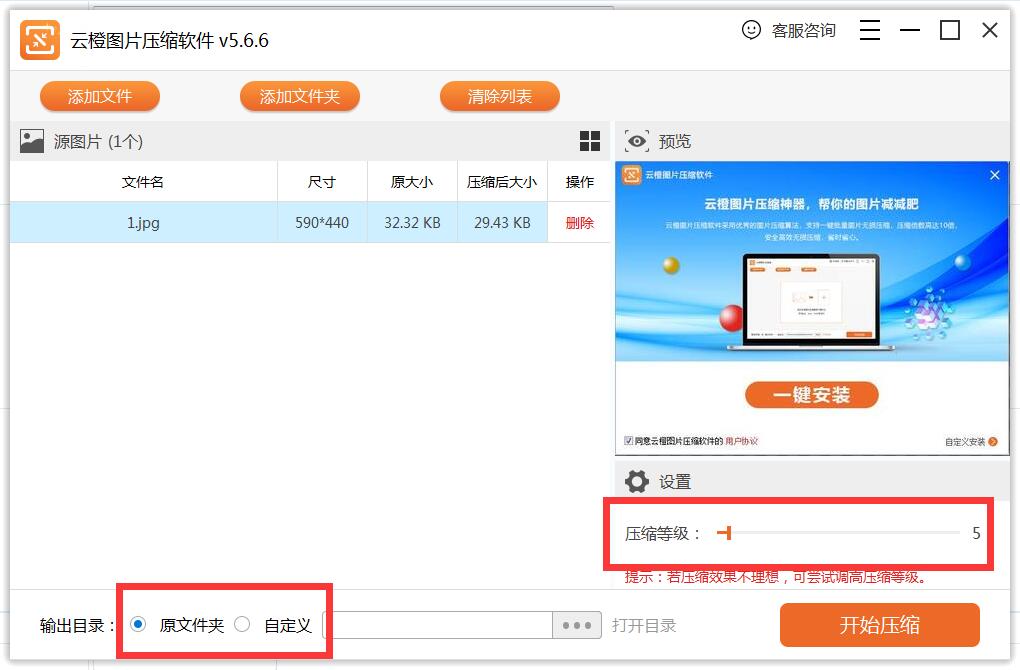This screenshot has width=1020, height=670.
Task: Start compression with 开始压缩
Action: pyautogui.click(x=879, y=625)
